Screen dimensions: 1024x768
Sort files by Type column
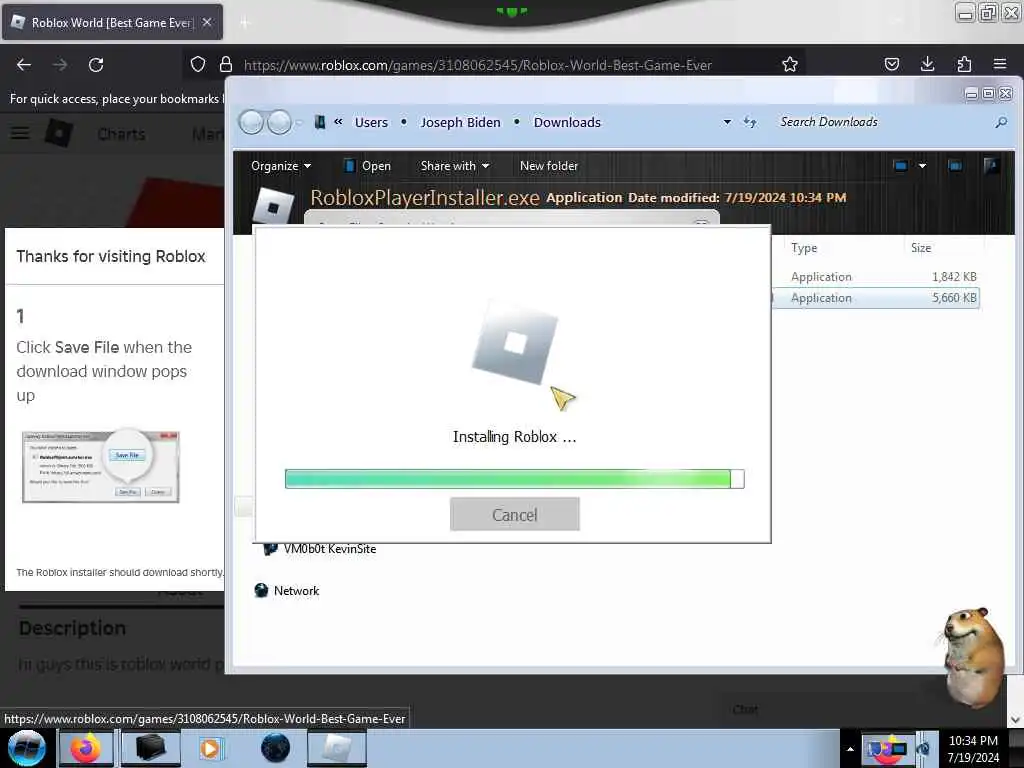pos(804,248)
